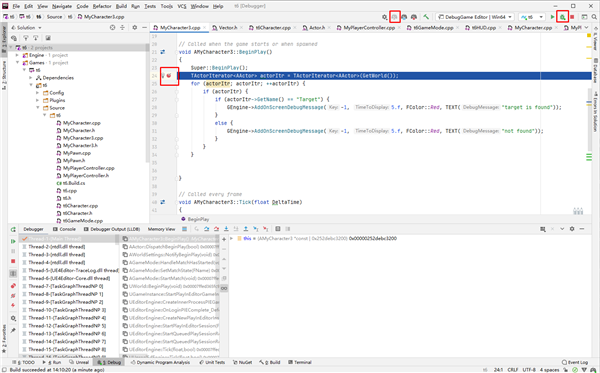Click Step Out icon in debugger toolbar
The image size is (600, 373).
(246, 229)
